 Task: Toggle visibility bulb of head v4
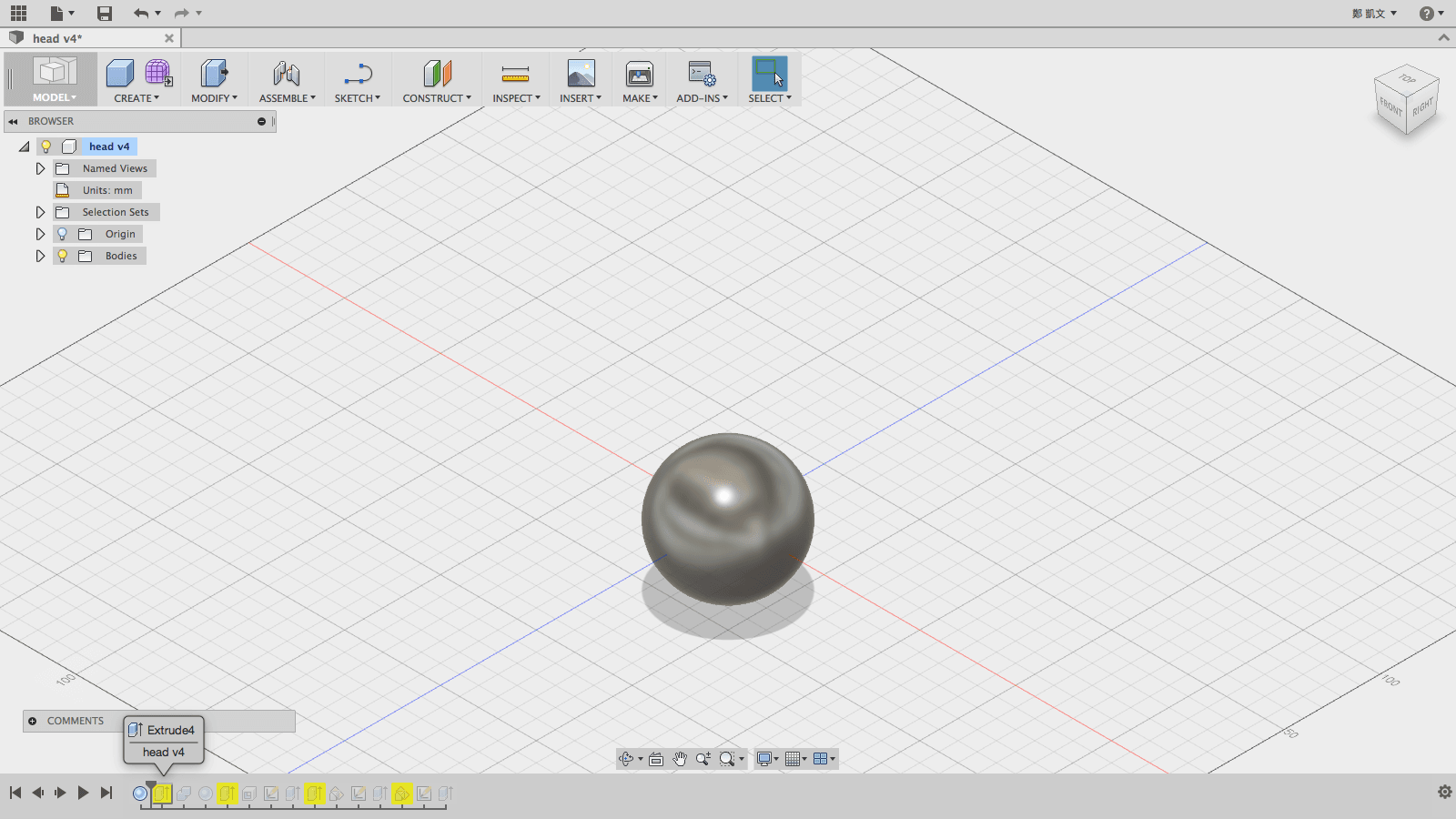point(46,147)
